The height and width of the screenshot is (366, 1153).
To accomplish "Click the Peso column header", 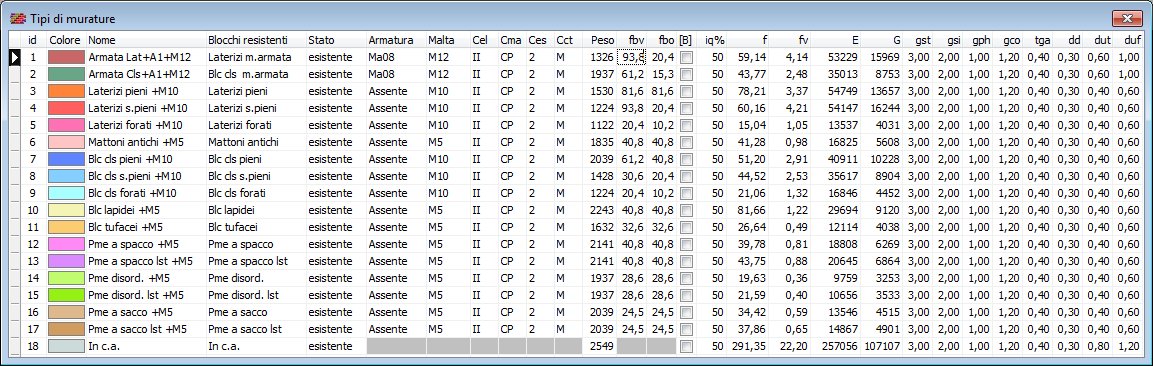I will tap(600, 40).
